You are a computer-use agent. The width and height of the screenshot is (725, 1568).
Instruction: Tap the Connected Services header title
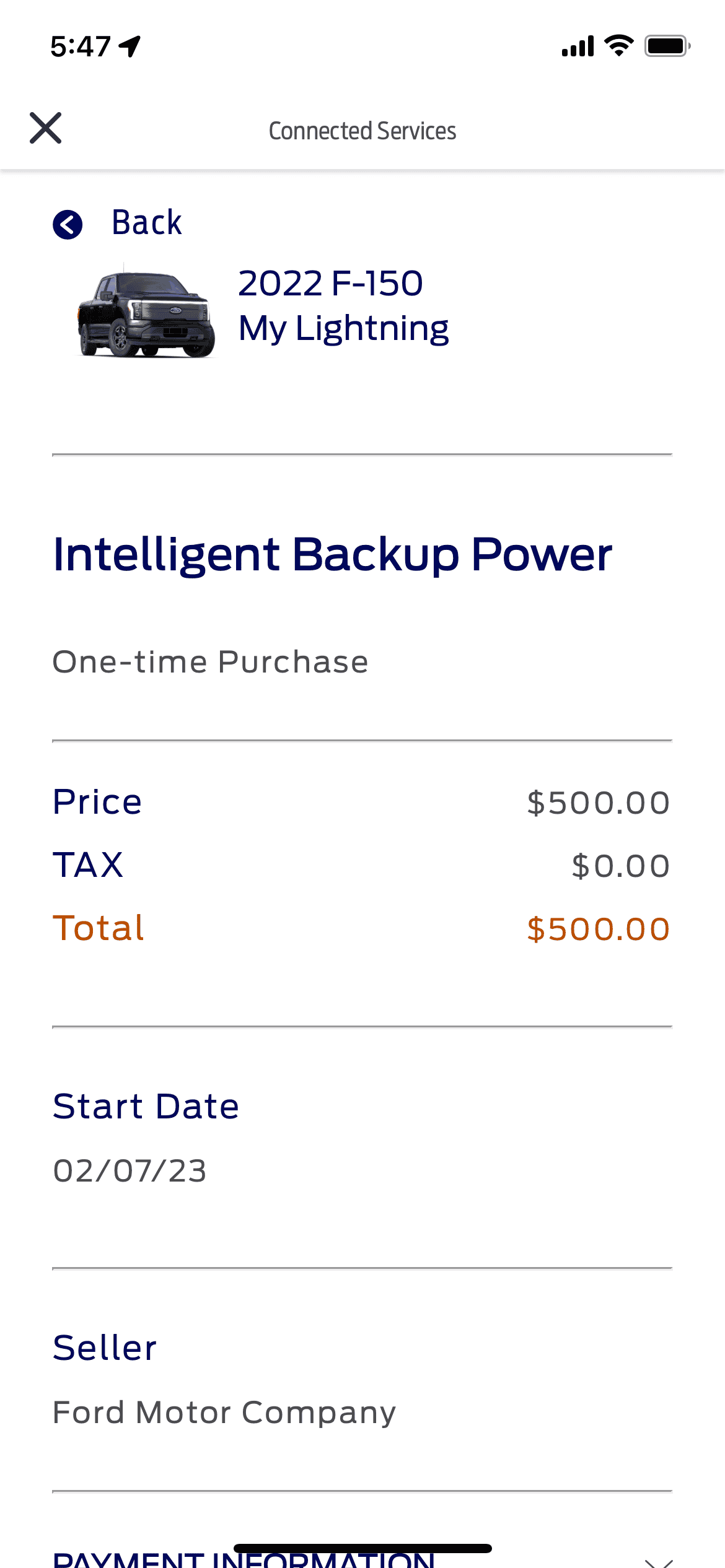click(x=362, y=131)
